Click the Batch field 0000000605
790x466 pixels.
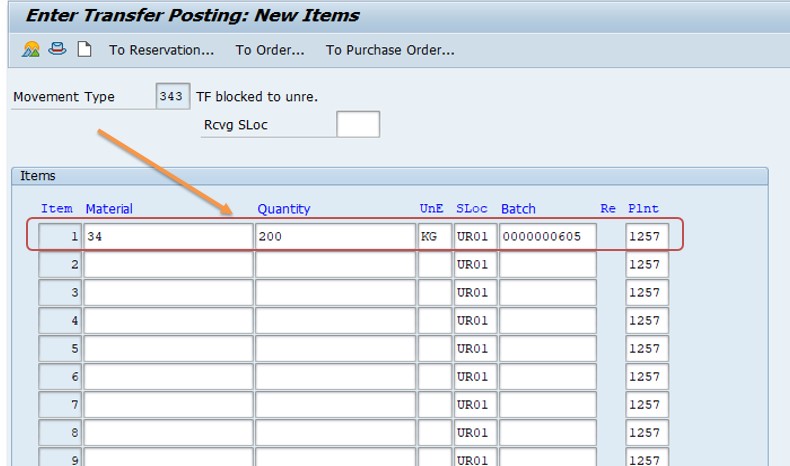point(547,237)
